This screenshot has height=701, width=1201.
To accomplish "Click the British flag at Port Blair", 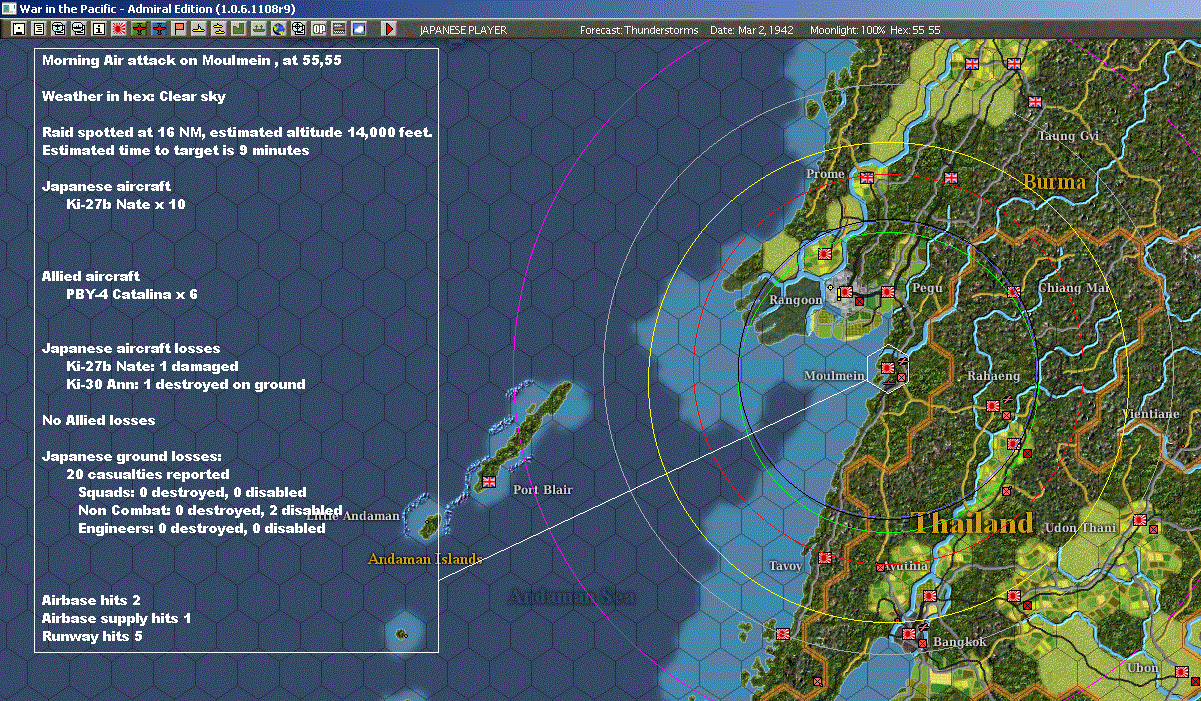I will tap(489, 481).
